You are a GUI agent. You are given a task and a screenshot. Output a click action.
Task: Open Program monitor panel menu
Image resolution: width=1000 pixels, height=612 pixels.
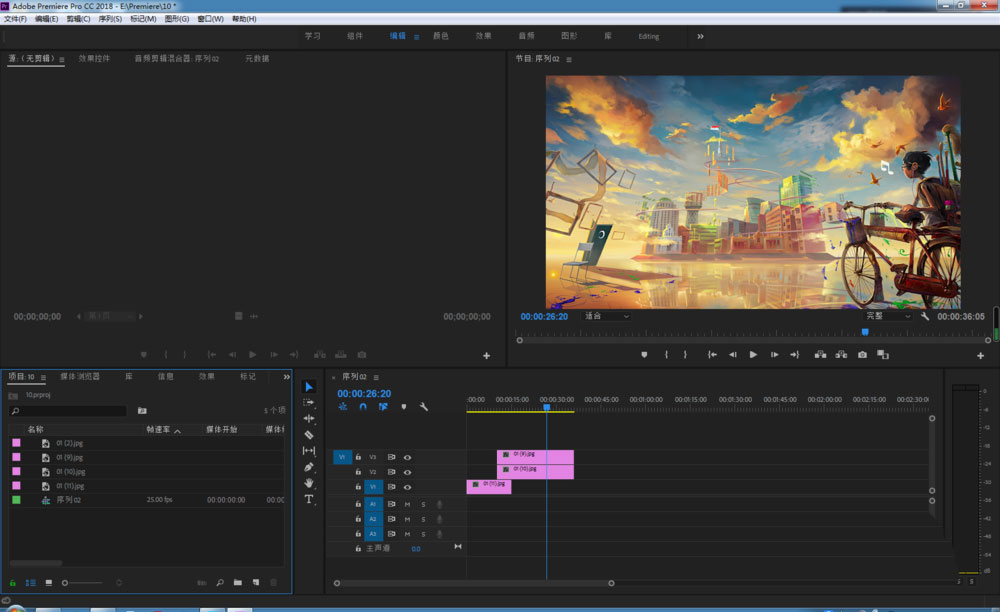569,59
